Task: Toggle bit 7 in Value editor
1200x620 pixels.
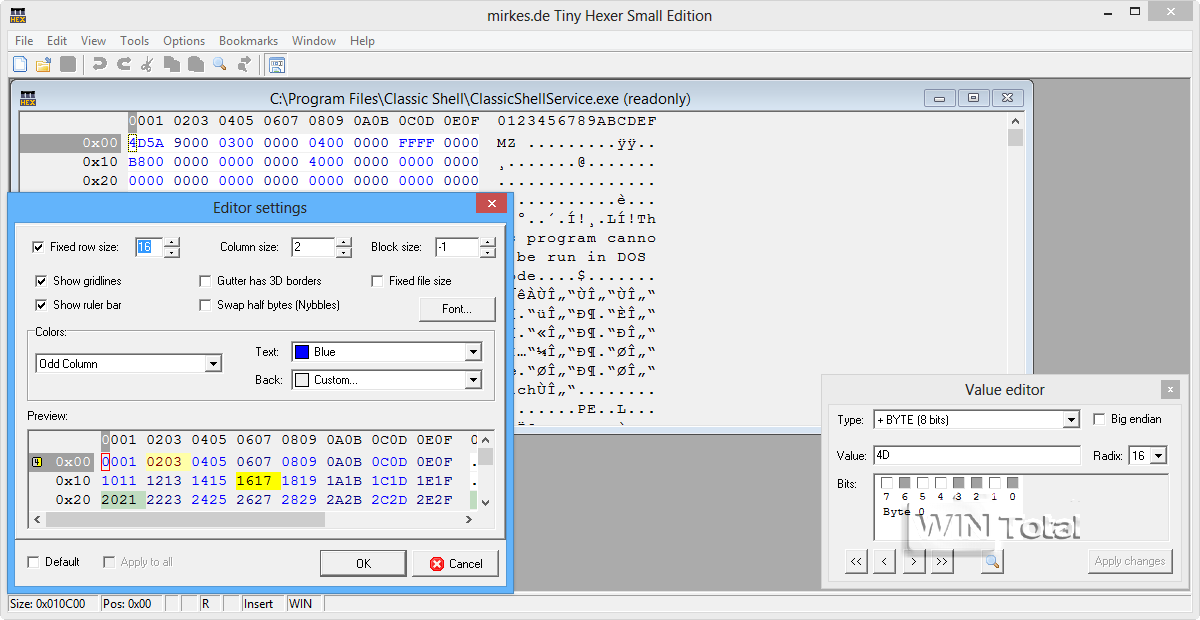Action: pyautogui.click(x=887, y=483)
